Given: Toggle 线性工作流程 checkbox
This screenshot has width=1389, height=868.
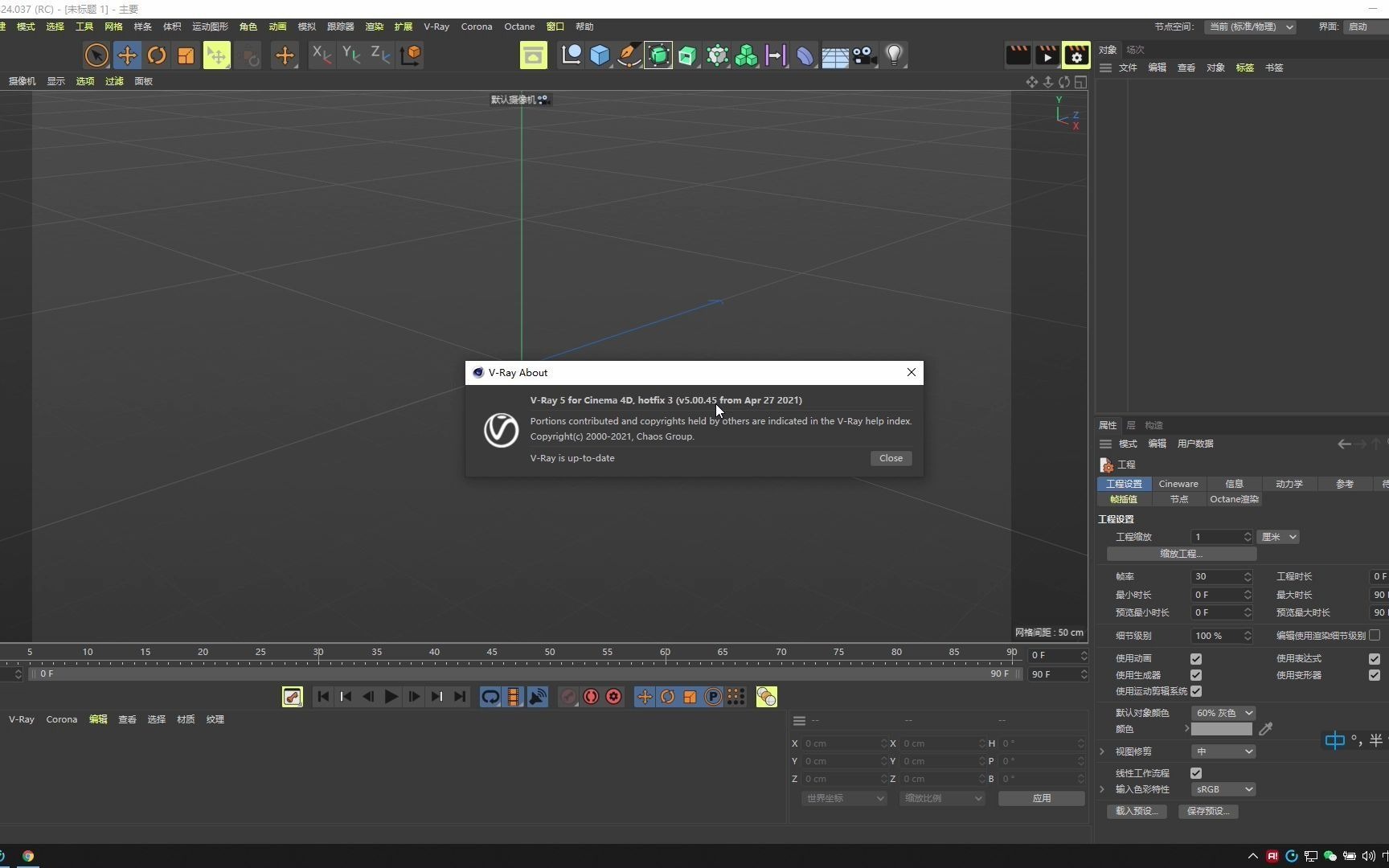Looking at the screenshot, I should tap(1195, 773).
